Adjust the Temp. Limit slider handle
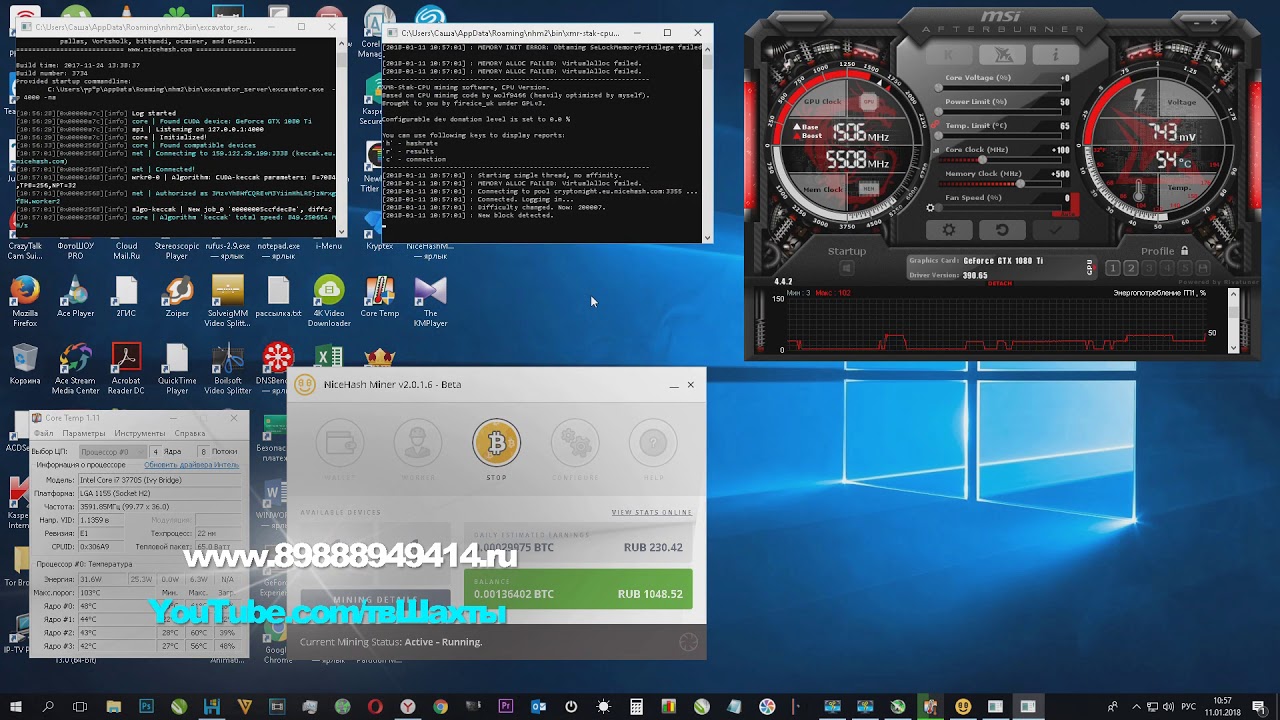This screenshot has width=1280, height=720. pyautogui.click(x=939, y=136)
